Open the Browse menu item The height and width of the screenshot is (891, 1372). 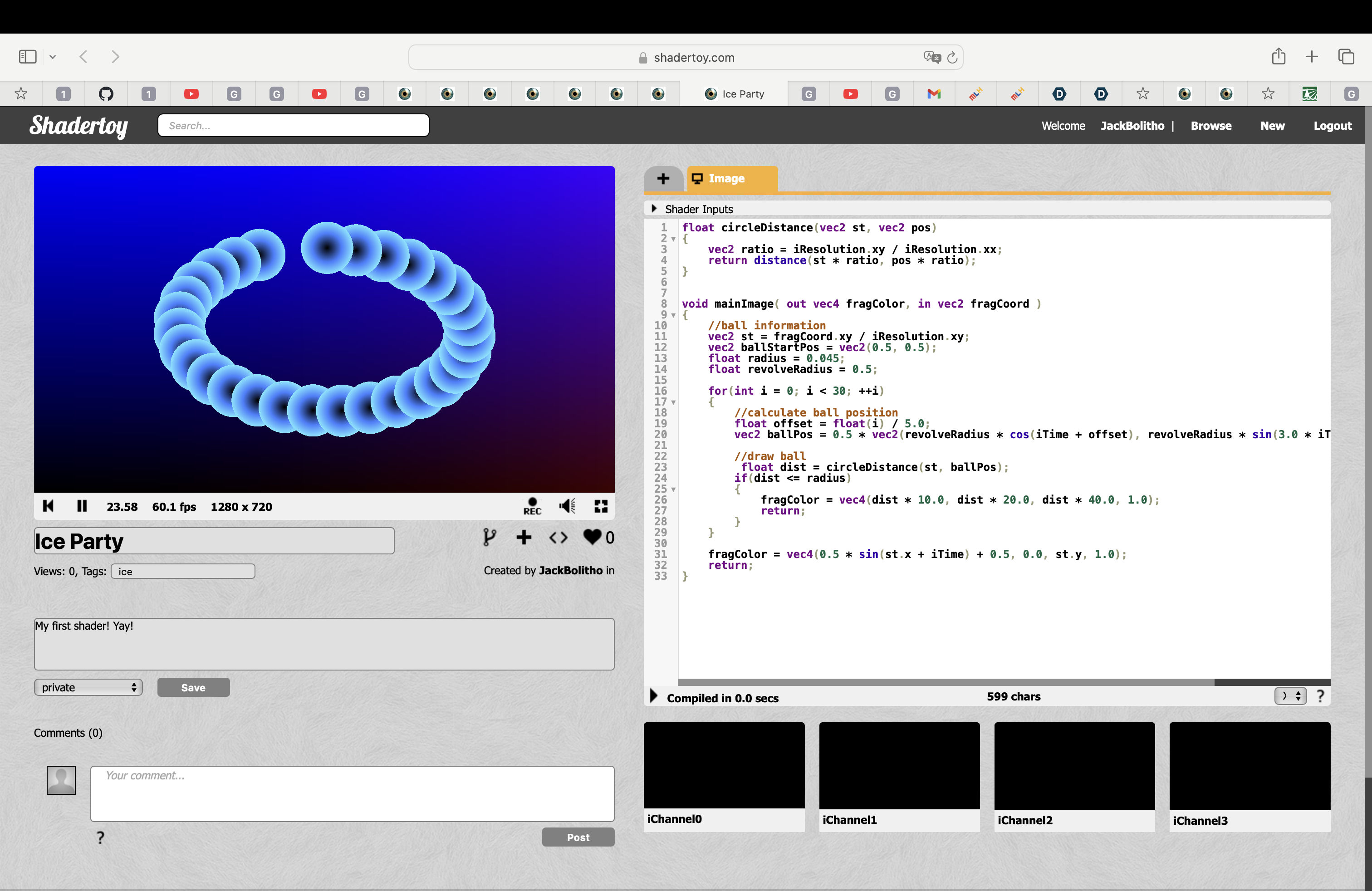(x=1210, y=126)
